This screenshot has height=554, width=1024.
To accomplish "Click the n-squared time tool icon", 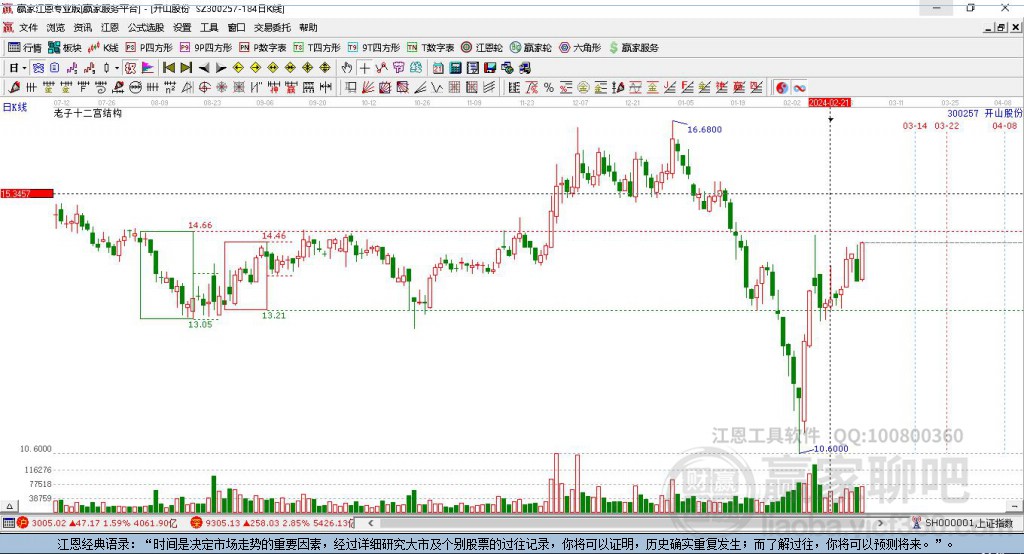I will coord(170,88).
